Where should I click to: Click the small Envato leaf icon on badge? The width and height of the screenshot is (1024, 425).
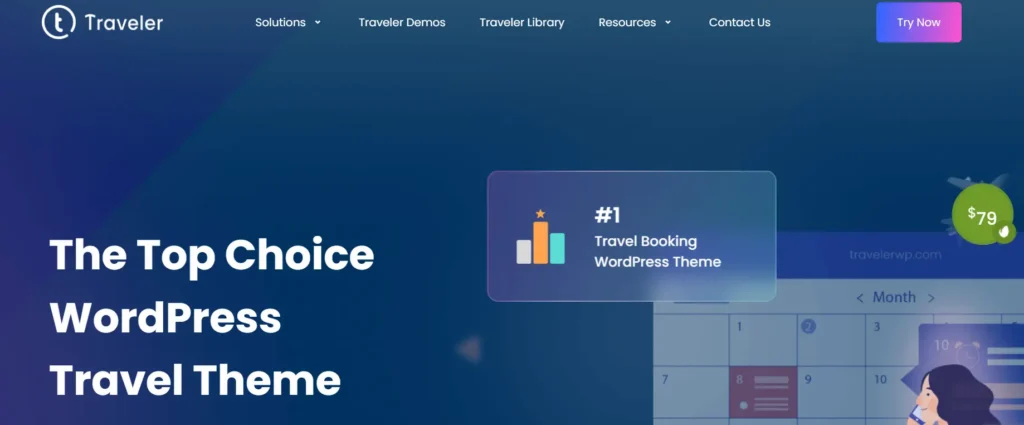click(1004, 232)
